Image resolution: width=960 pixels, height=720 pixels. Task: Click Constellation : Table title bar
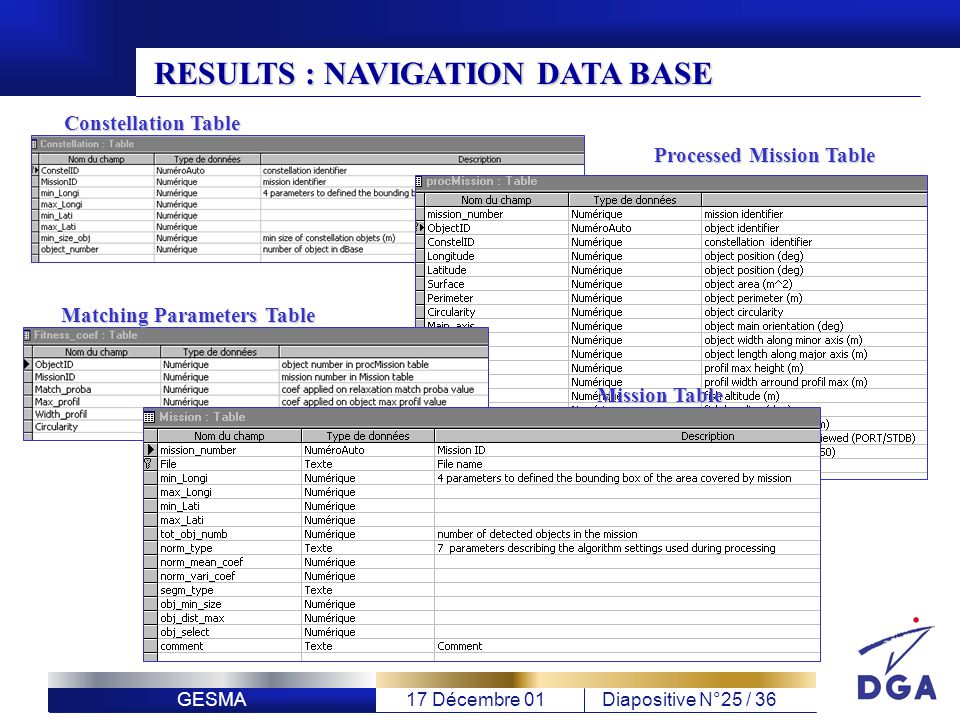coord(308,144)
